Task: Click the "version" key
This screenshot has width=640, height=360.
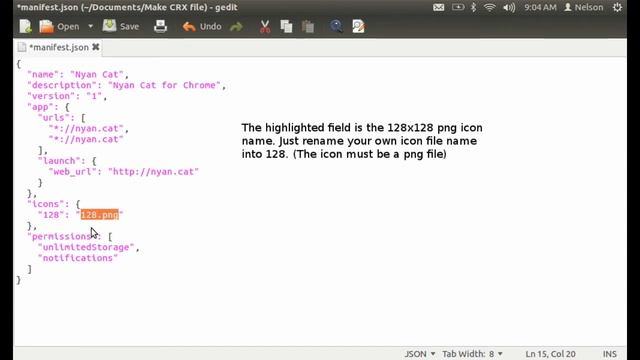Action: [x=51, y=96]
